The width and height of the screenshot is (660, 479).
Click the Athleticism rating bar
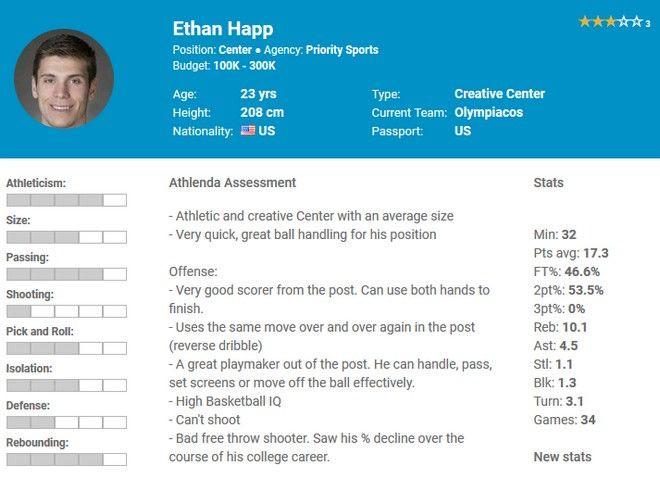tap(66, 200)
